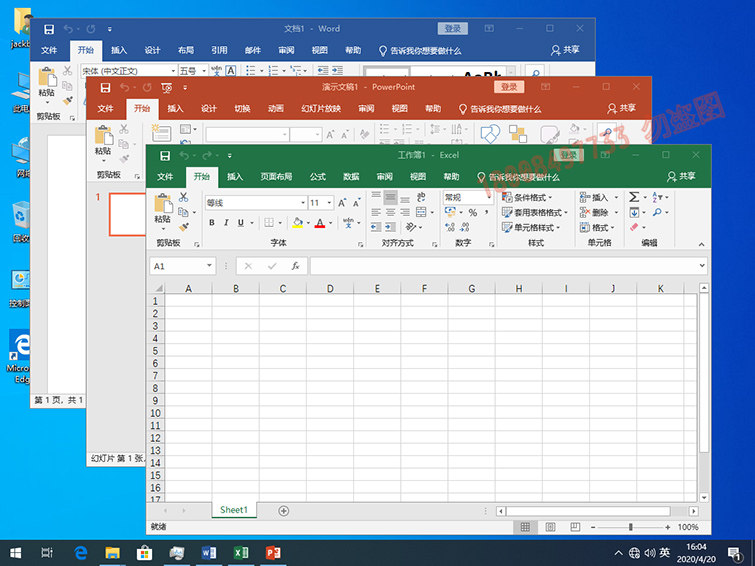
Task: Click the fill color bucket in Excel
Action: (298, 223)
